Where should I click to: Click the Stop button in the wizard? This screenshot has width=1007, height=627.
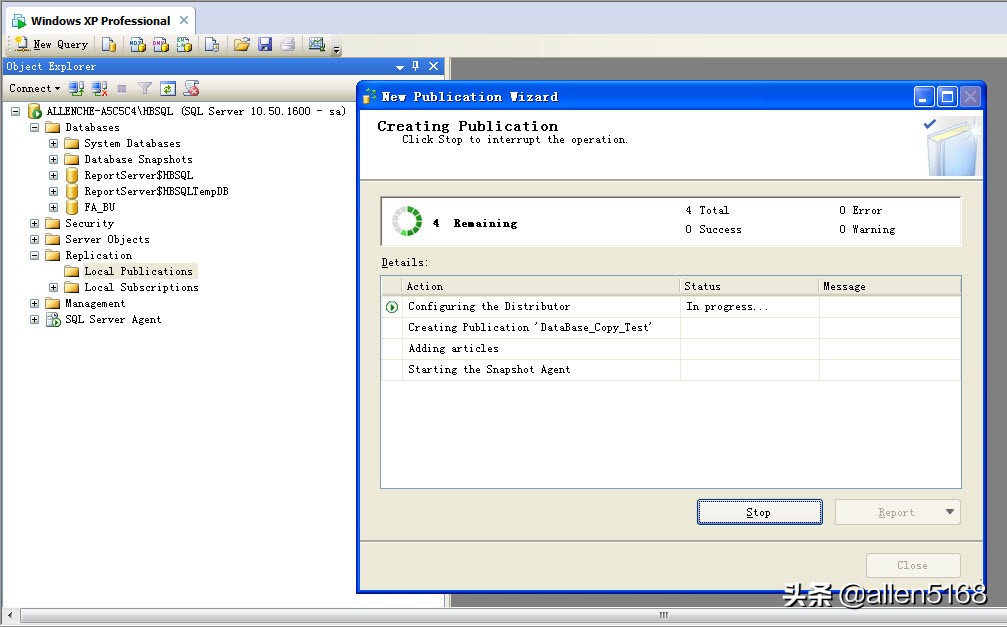760,512
